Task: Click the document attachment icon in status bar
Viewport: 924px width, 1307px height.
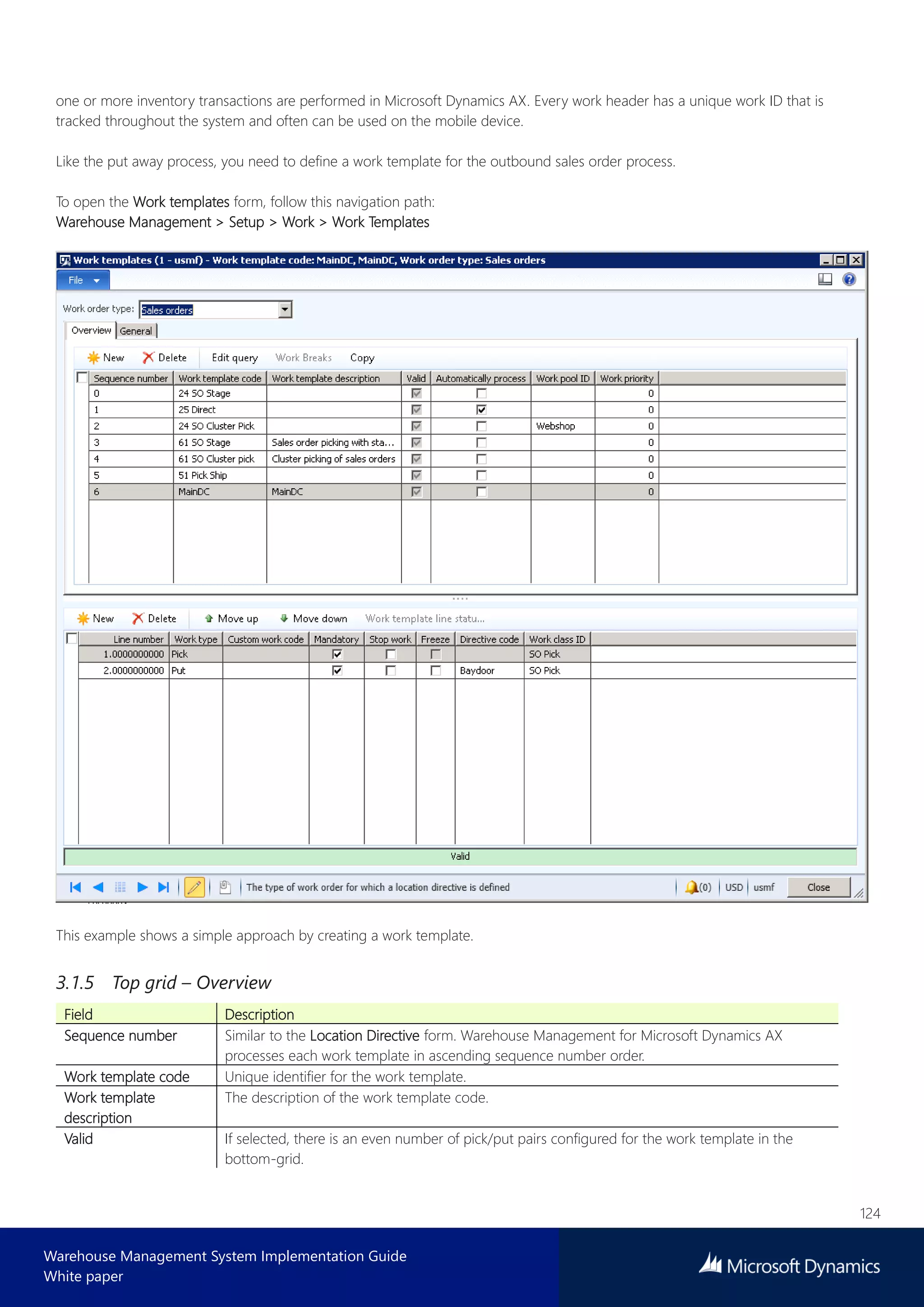Action: [x=225, y=887]
